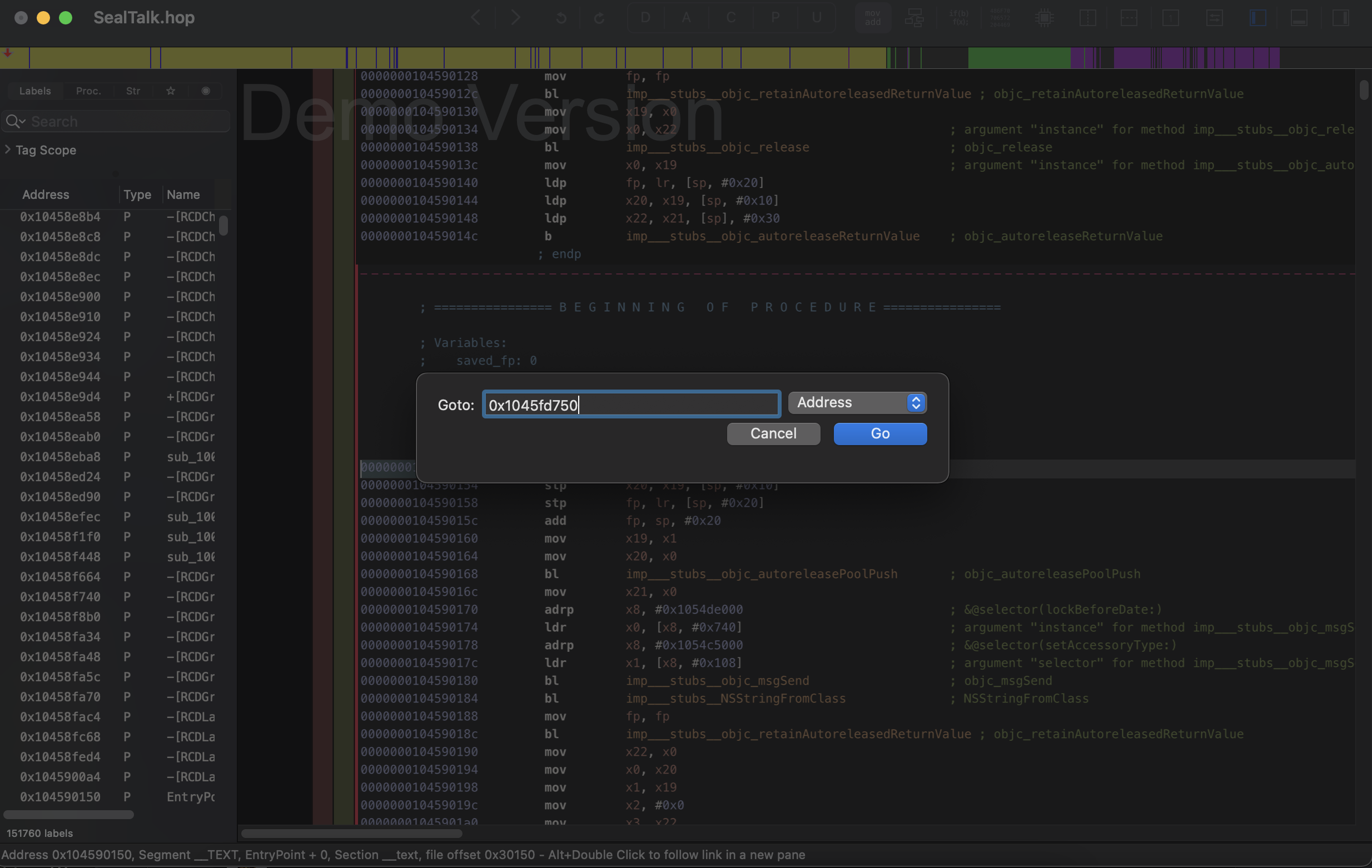Click the Goto address input field

pos(631,405)
